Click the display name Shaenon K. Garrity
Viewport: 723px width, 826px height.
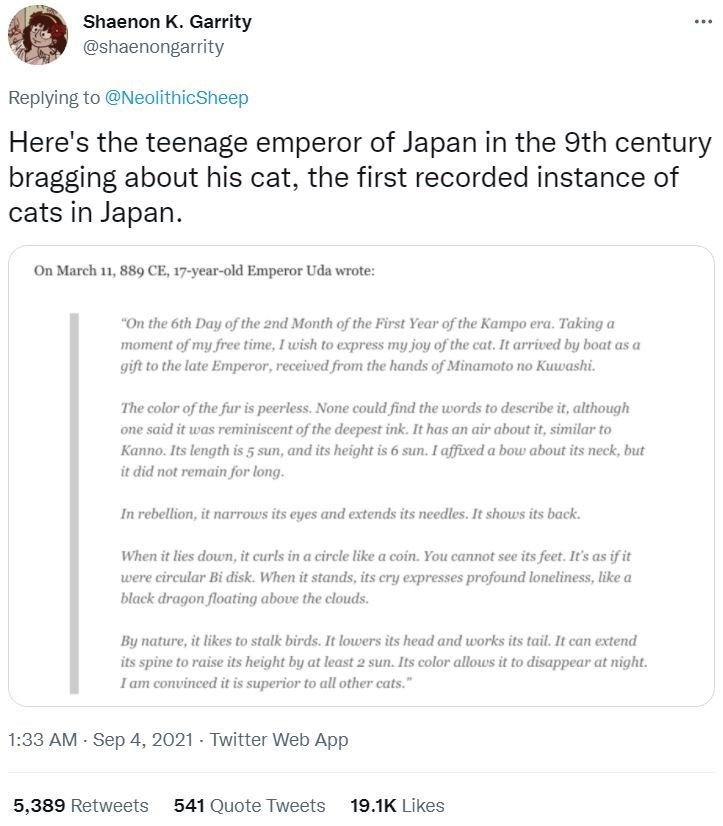(166, 21)
